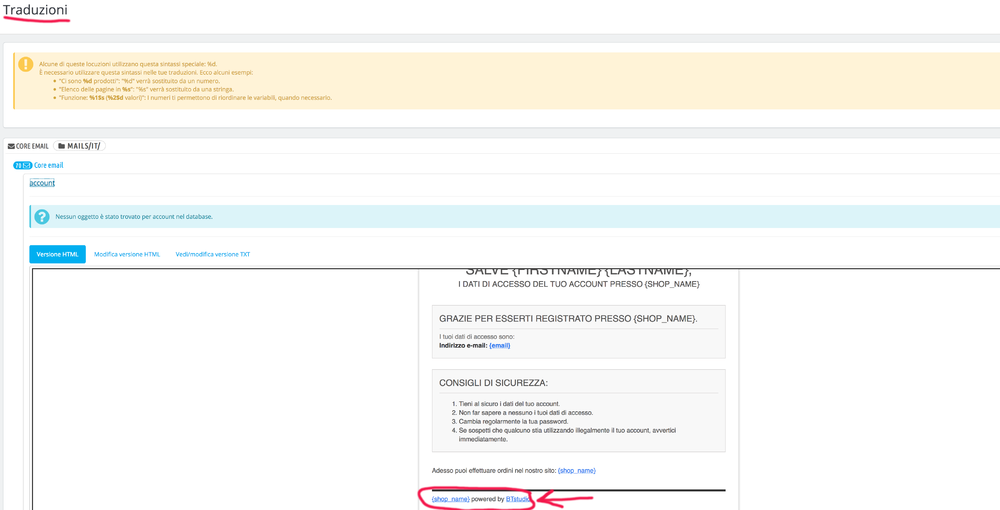Click the blue Core email count badge
Image resolution: width=1000 pixels, height=510 pixels.
tap(22, 165)
